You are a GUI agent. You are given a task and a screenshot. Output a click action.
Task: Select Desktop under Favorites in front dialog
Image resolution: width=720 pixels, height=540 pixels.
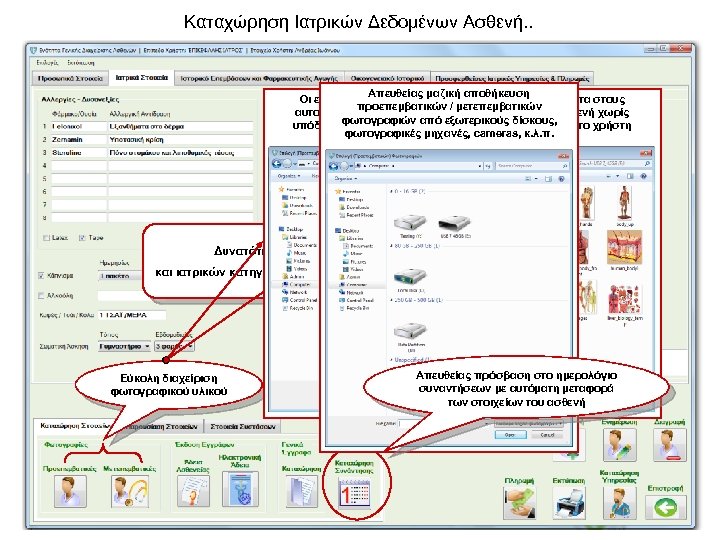tap(352, 200)
